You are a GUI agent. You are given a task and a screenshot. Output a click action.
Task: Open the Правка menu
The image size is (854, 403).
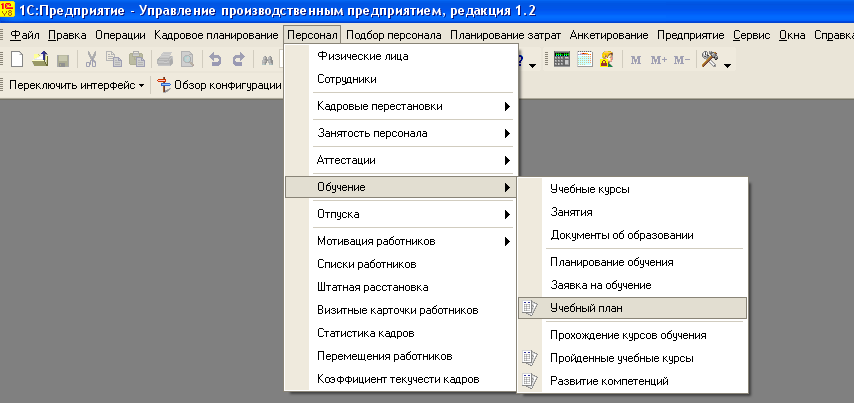coord(67,35)
